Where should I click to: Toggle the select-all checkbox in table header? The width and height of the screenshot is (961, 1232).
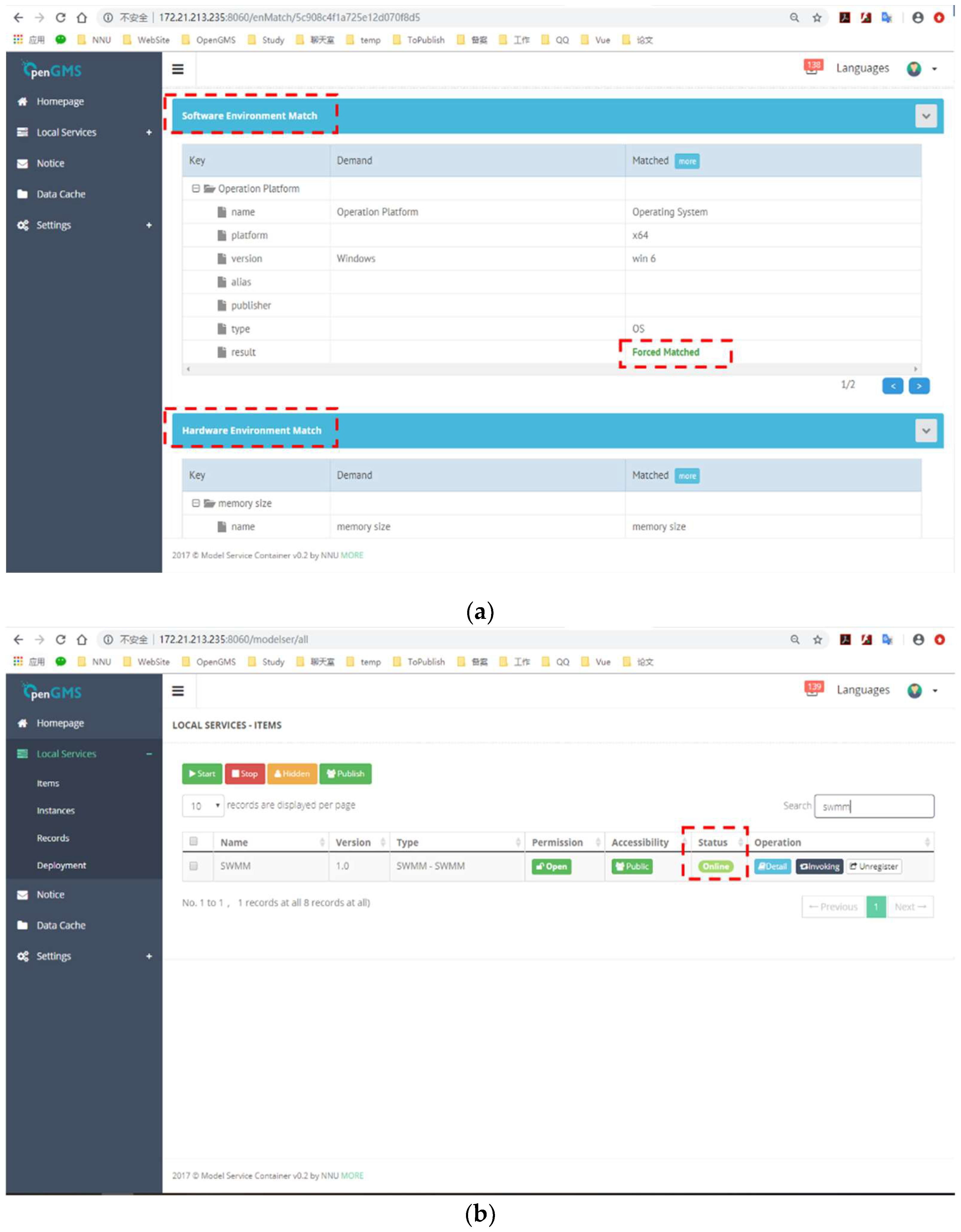(x=194, y=842)
